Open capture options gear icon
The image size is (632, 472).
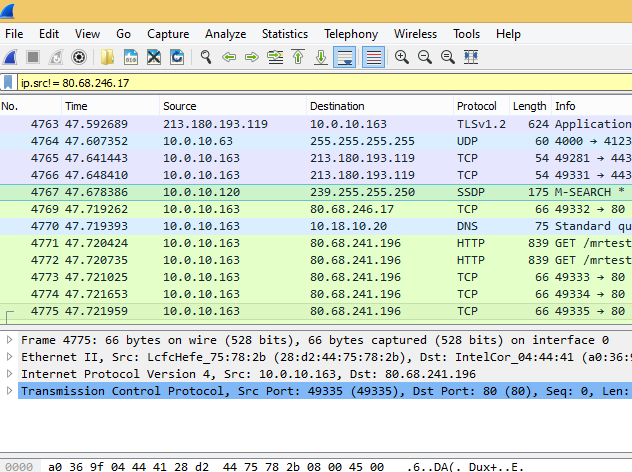79,57
